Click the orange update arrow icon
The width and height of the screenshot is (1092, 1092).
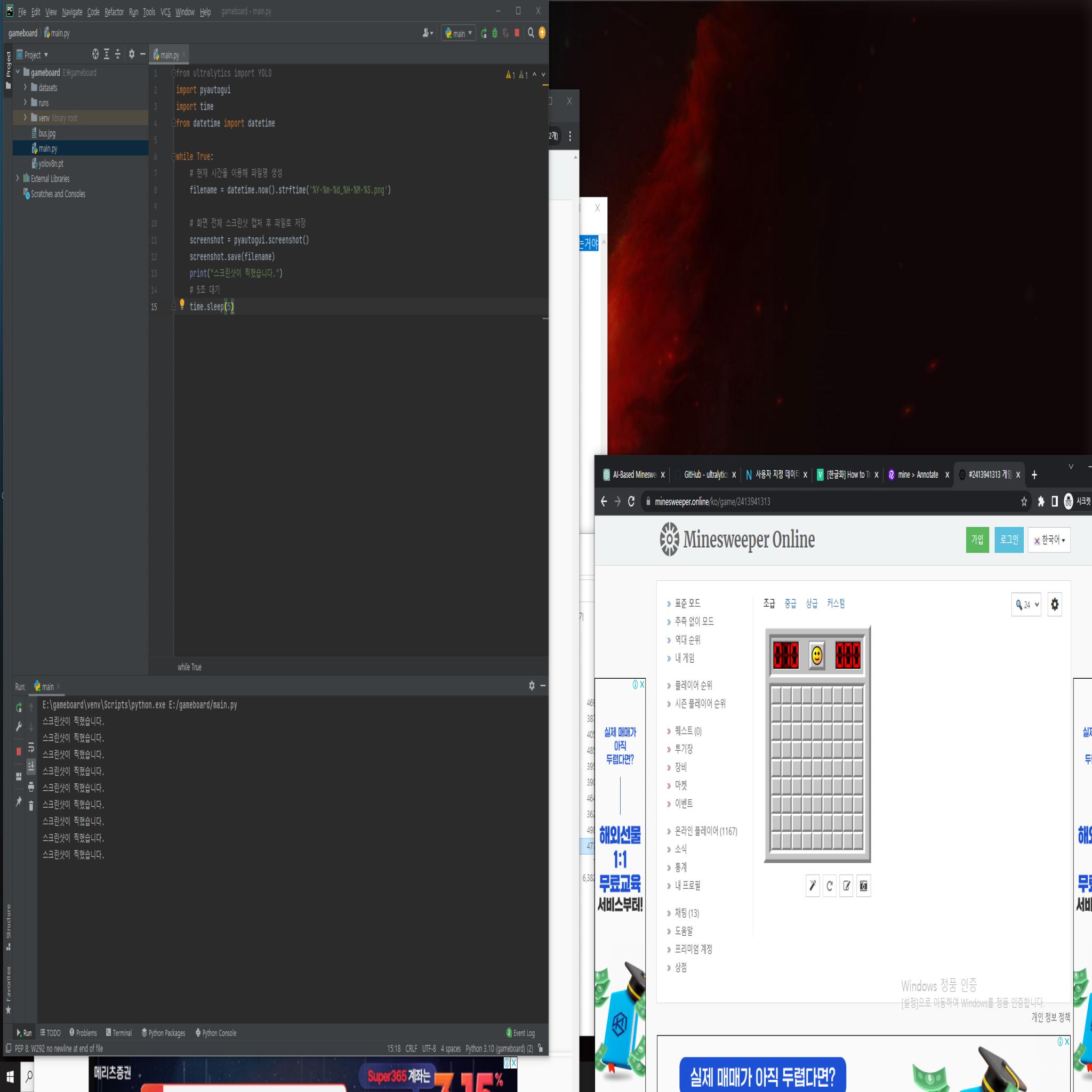542,34
